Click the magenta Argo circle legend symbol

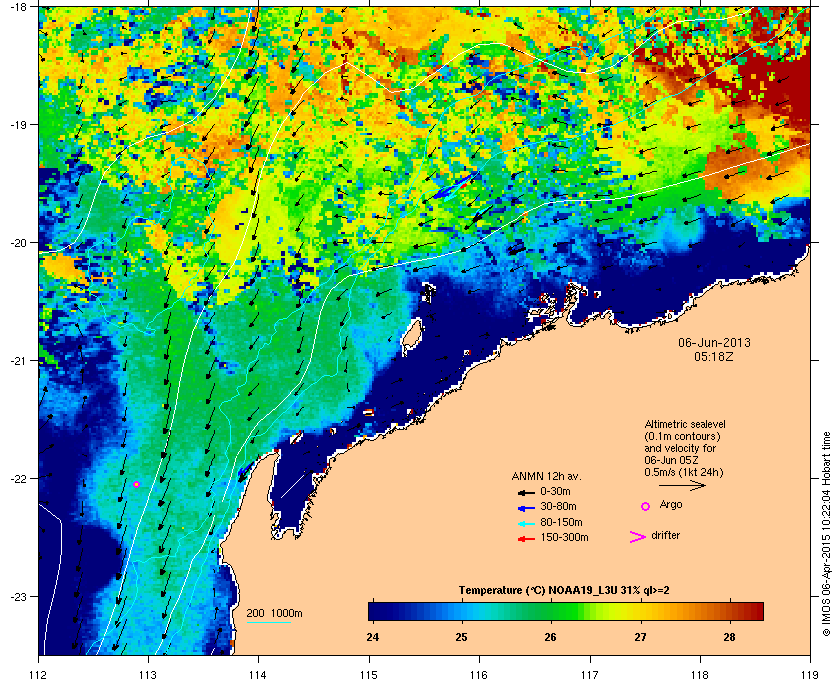tap(646, 506)
